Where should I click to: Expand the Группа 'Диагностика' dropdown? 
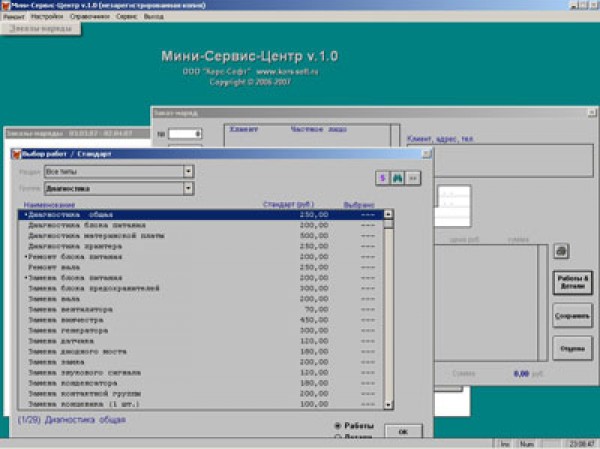(188, 188)
